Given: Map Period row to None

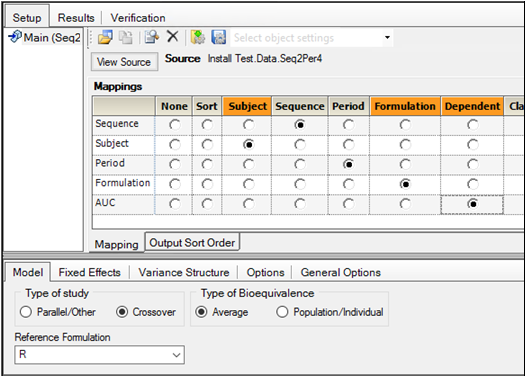Looking at the screenshot, I should point(174,164).
